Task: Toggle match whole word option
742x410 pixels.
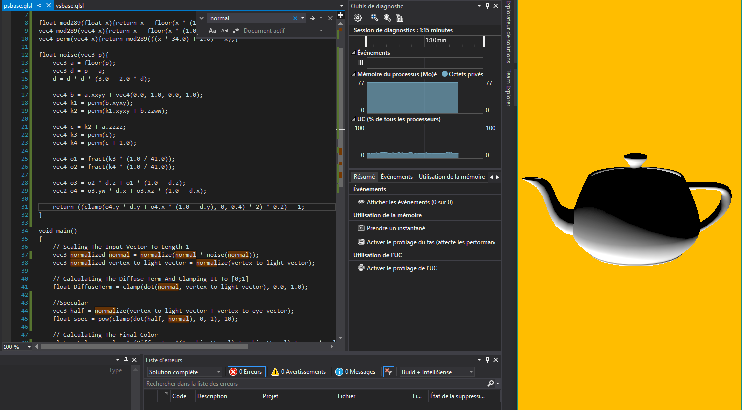Action: 224,31
